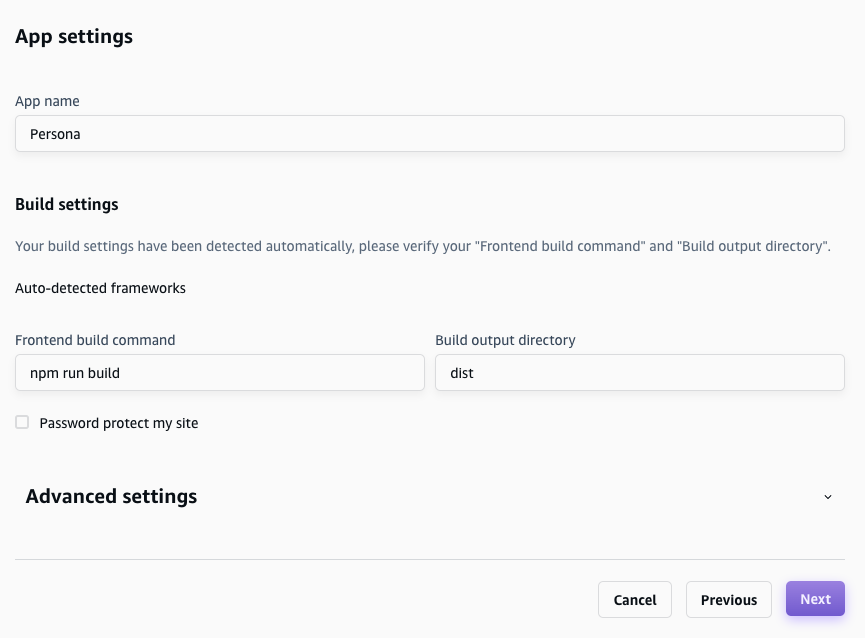
Task: Click the "Password protect my site" label
Action: (118, 423)
